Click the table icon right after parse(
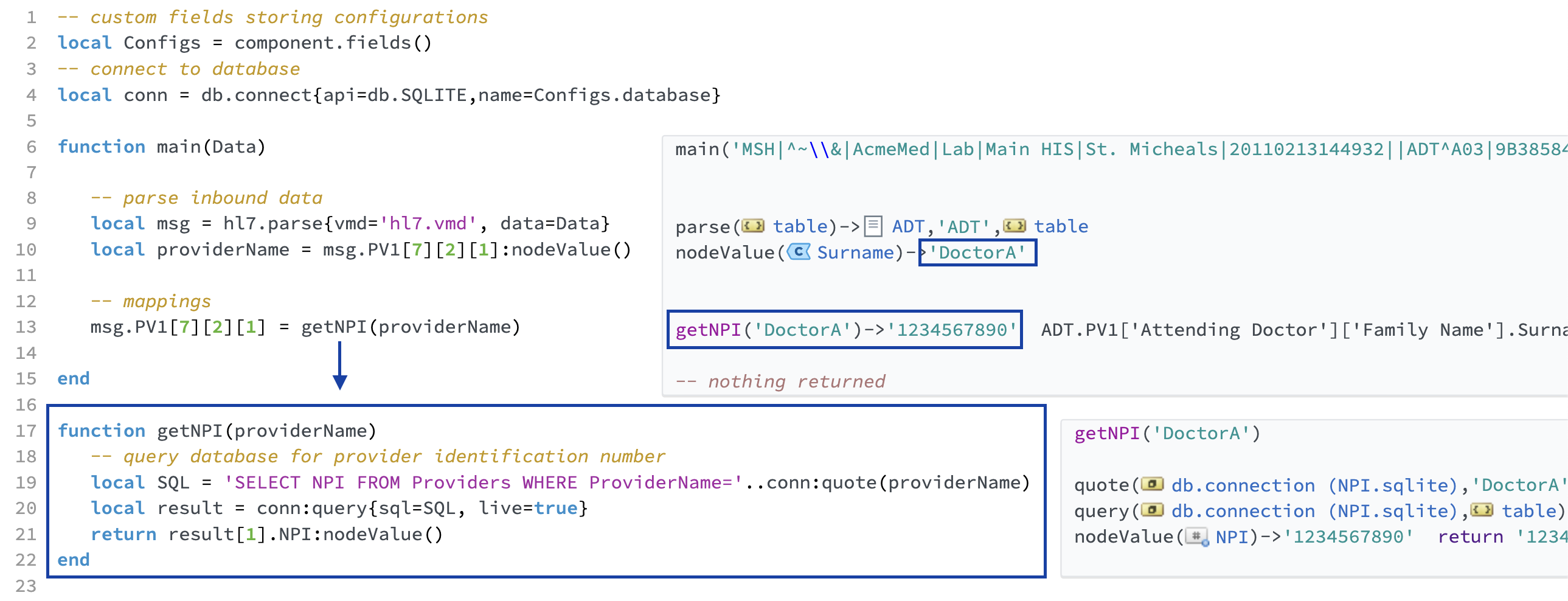1568x601 pixels. click(x=753, y=226)
